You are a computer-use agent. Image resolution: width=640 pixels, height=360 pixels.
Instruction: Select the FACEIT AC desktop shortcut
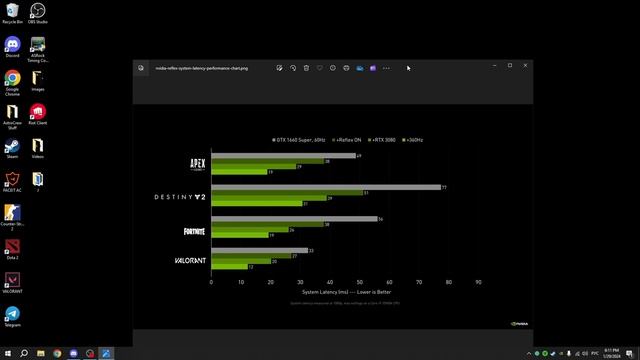pyautogui.click(x=12, y=182)
